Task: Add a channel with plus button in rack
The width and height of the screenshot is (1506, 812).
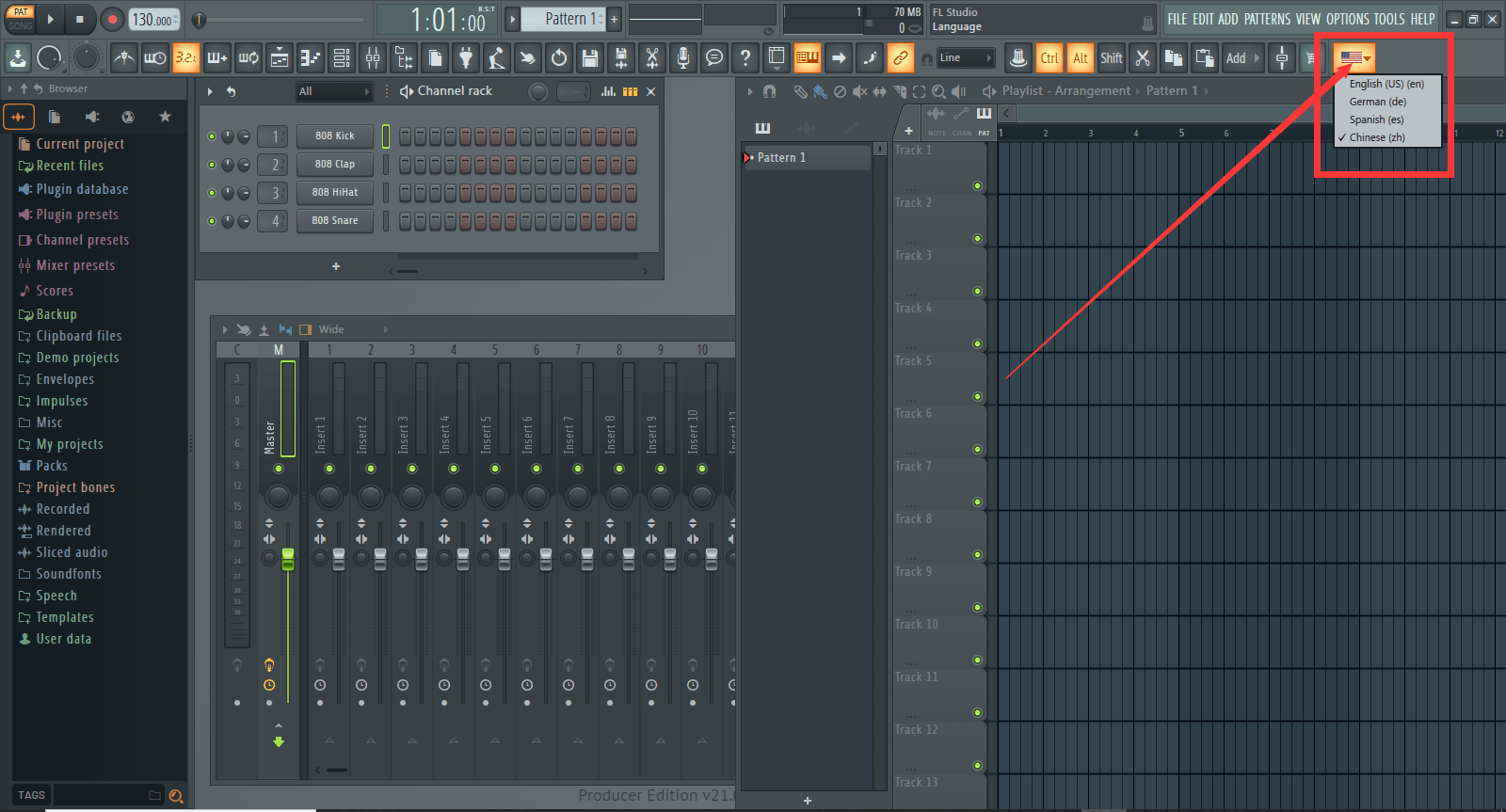Action: (x=336, y=267)
